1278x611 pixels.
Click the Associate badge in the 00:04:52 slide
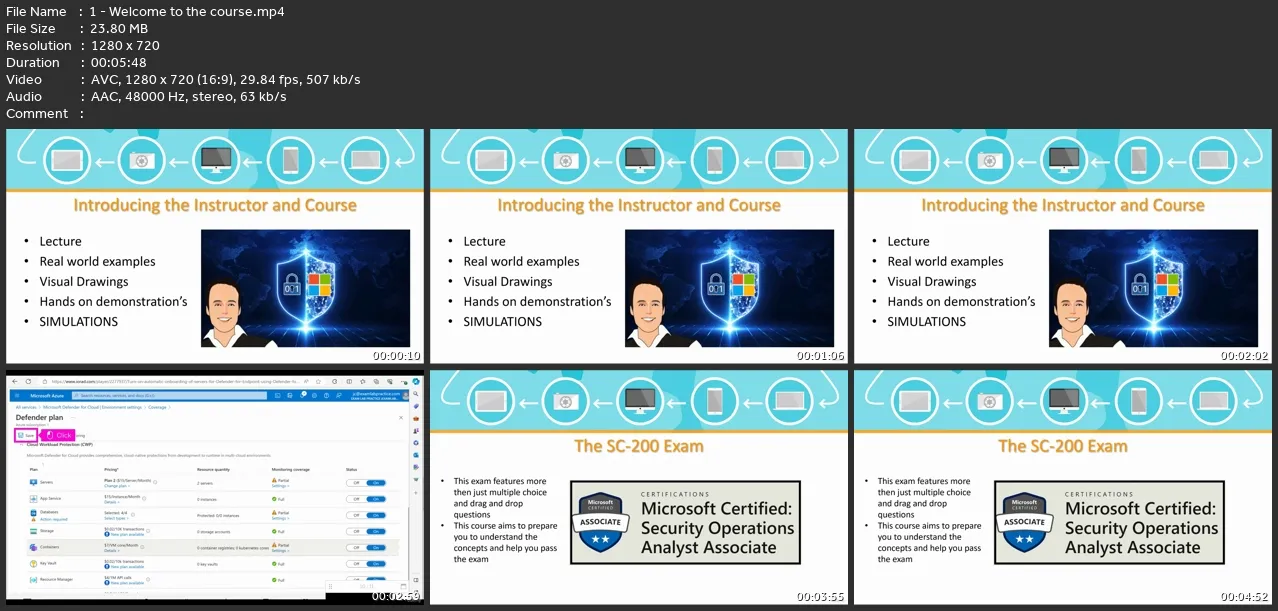(1024, 523)
